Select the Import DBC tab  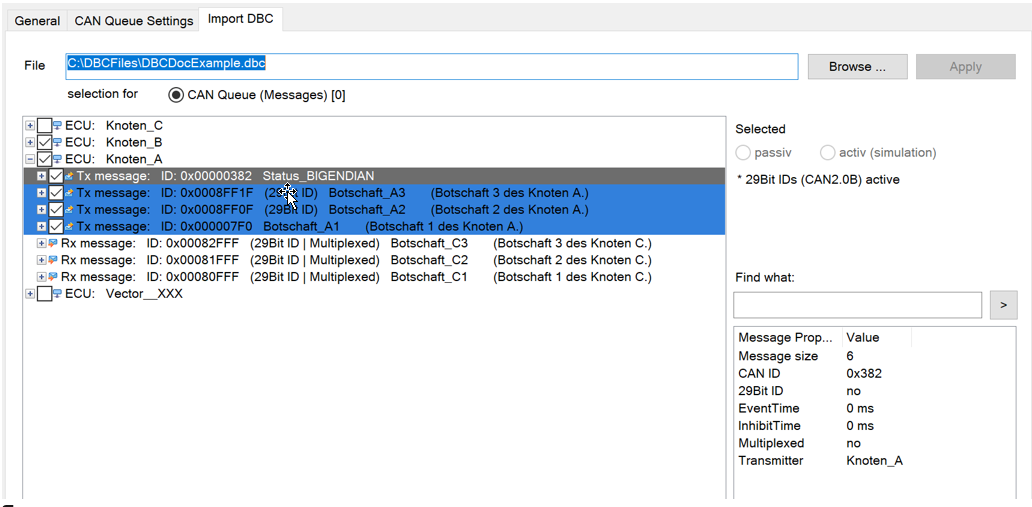(x=240, y=18)
